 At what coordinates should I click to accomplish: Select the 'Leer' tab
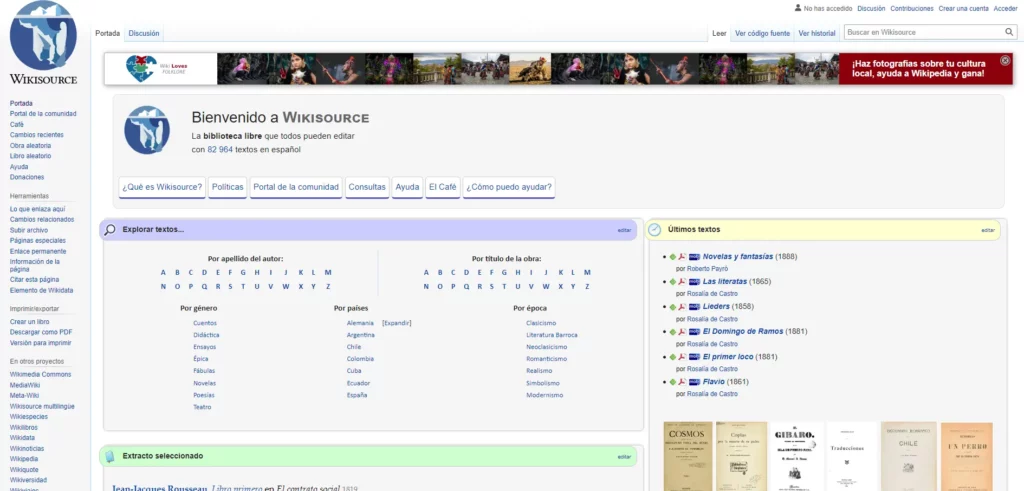[719, 33]
